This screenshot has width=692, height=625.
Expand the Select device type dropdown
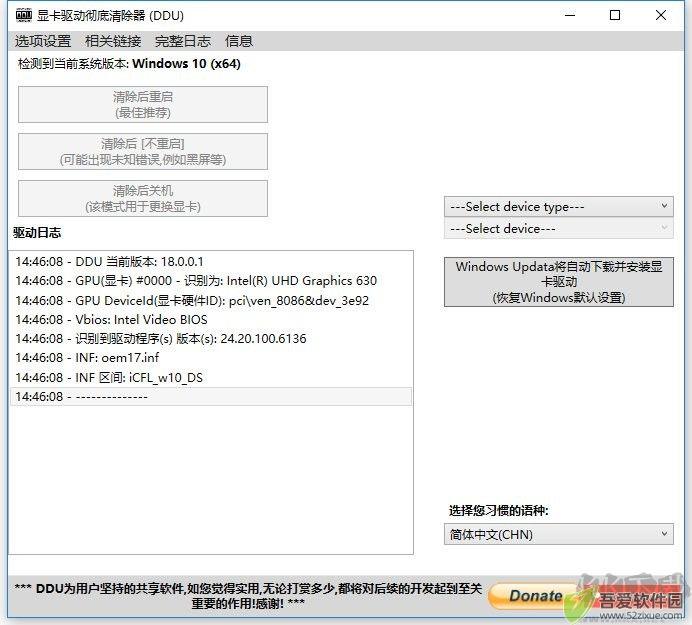(x=559, y=207)
